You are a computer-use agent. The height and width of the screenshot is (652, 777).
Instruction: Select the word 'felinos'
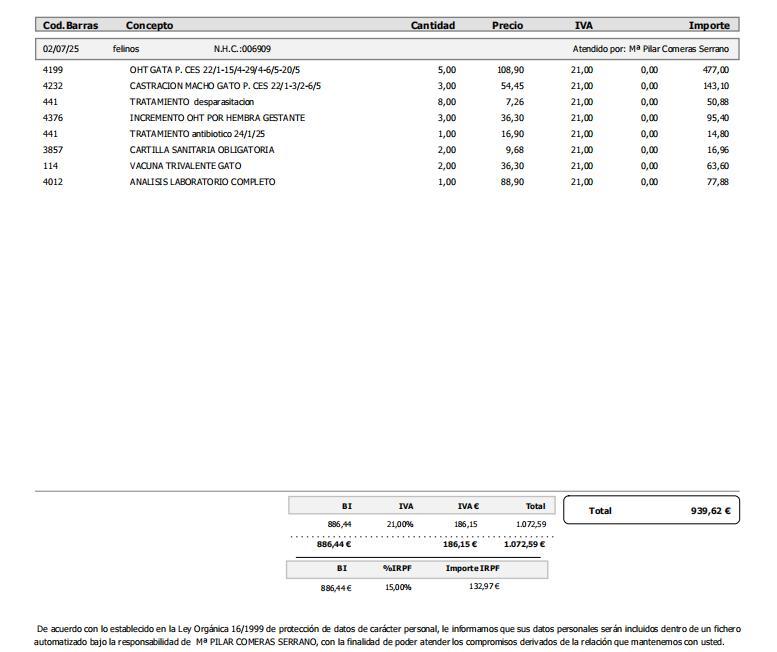tap(126, 49)
